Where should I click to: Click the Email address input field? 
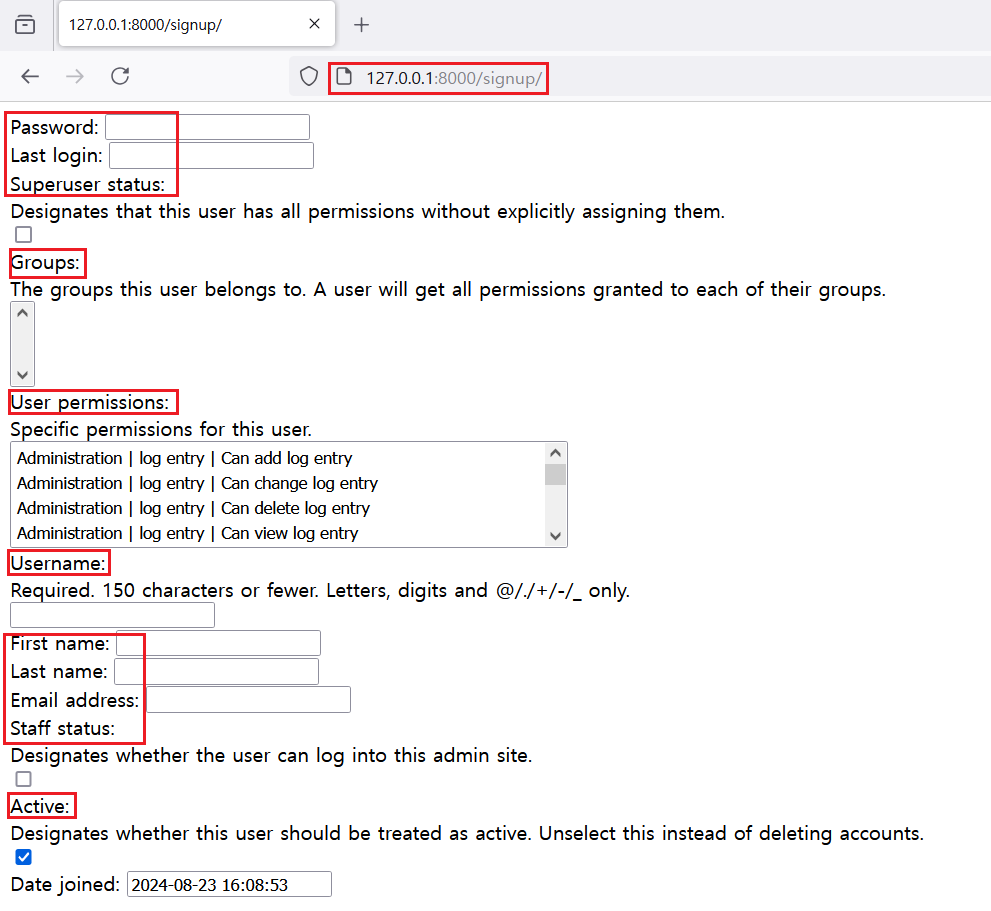[248, 700]
